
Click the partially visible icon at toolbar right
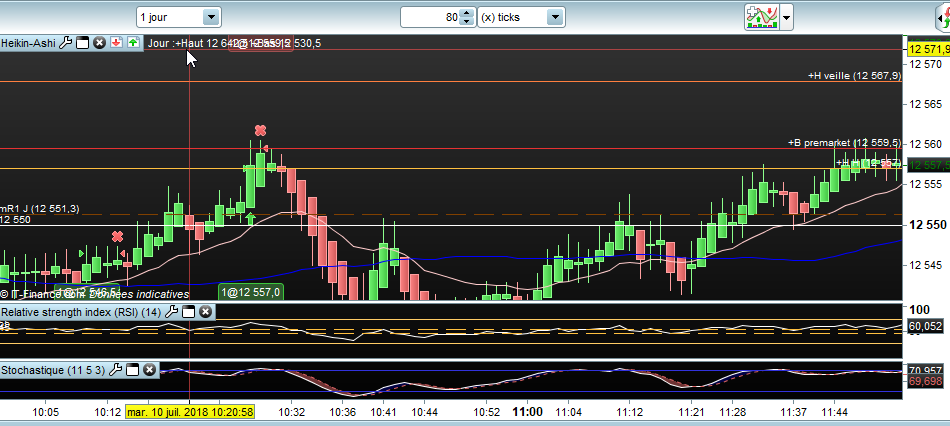point(943,18)
